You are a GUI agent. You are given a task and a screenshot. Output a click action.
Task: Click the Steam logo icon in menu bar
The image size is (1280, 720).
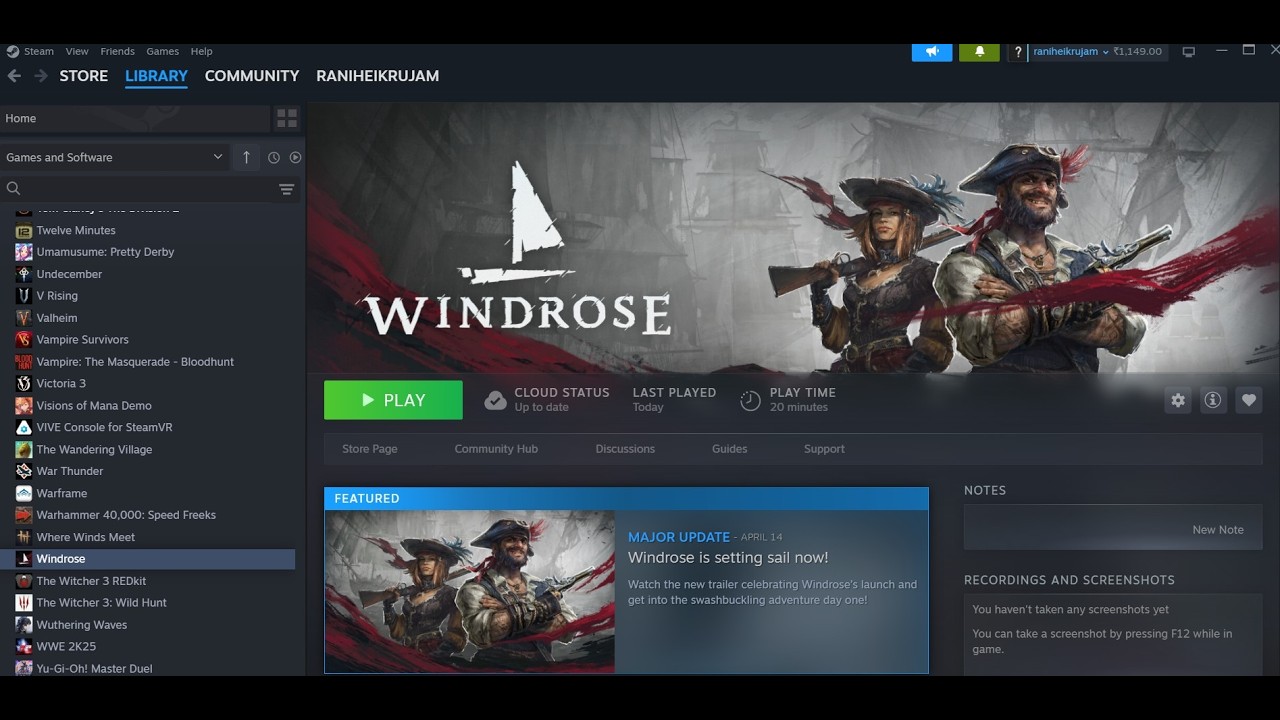[13, 52]
